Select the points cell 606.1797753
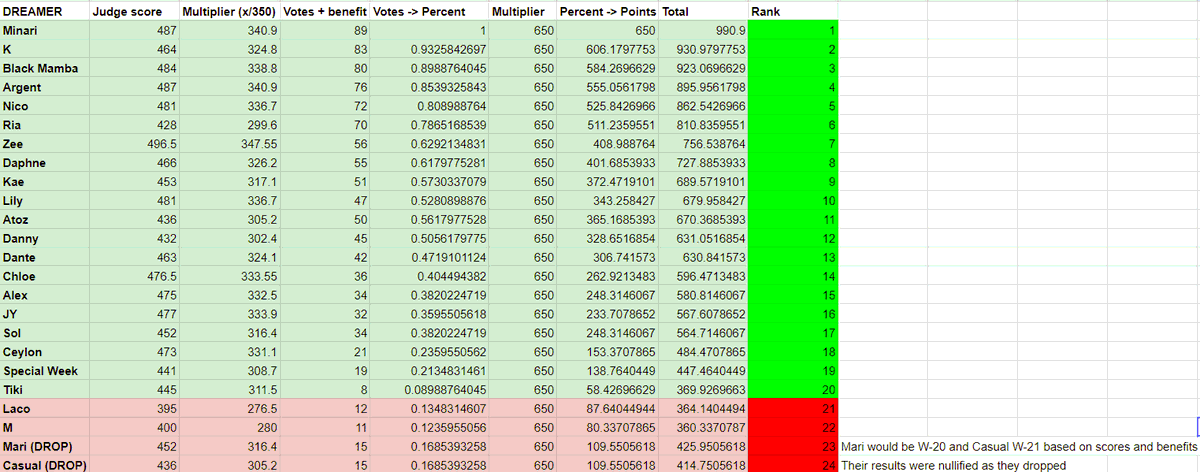Image resolution: width=1200 pixels, height=472 pixels. [608, 50]
